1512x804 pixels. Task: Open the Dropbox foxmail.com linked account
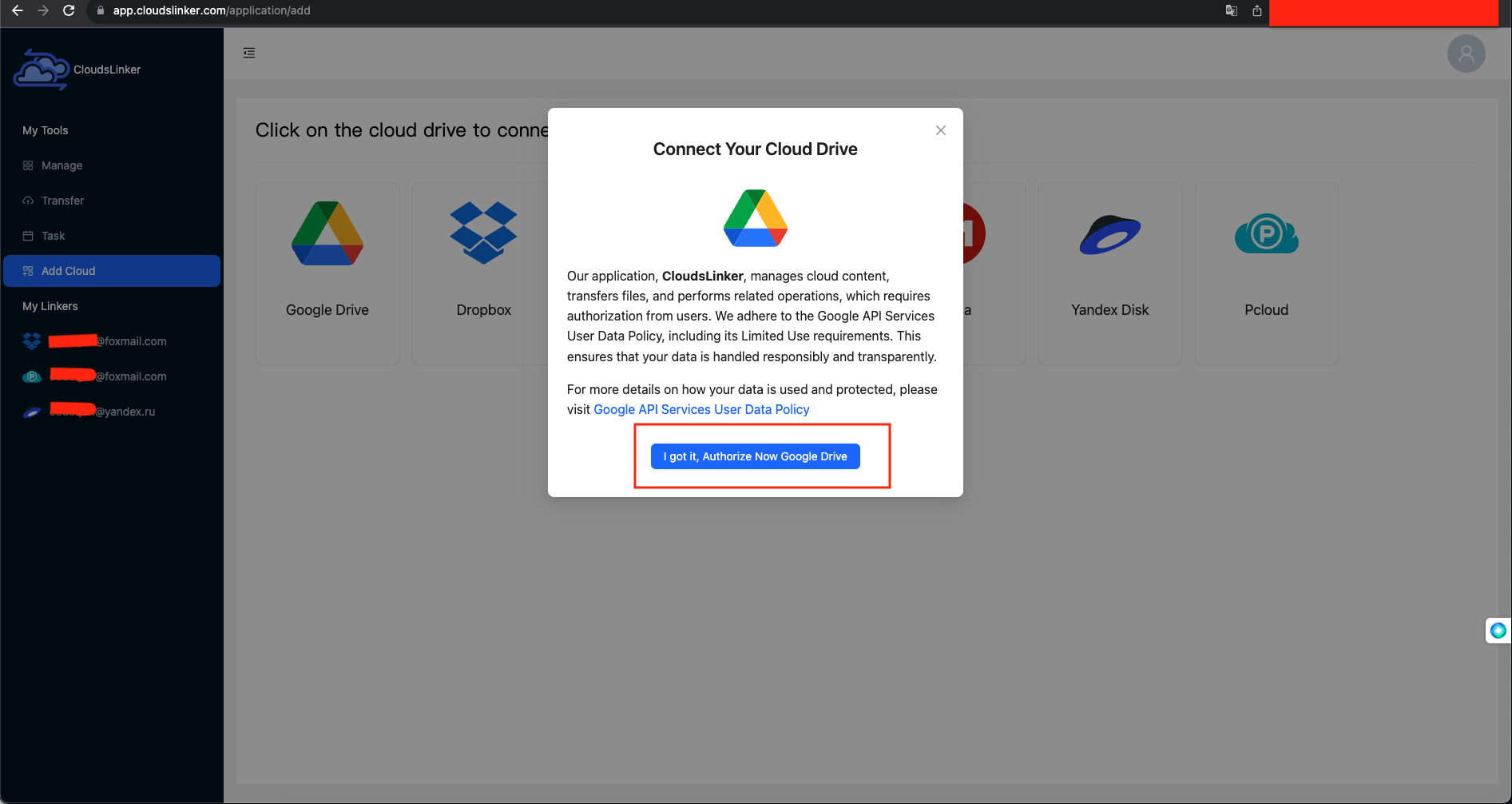(x=112, y=341)
